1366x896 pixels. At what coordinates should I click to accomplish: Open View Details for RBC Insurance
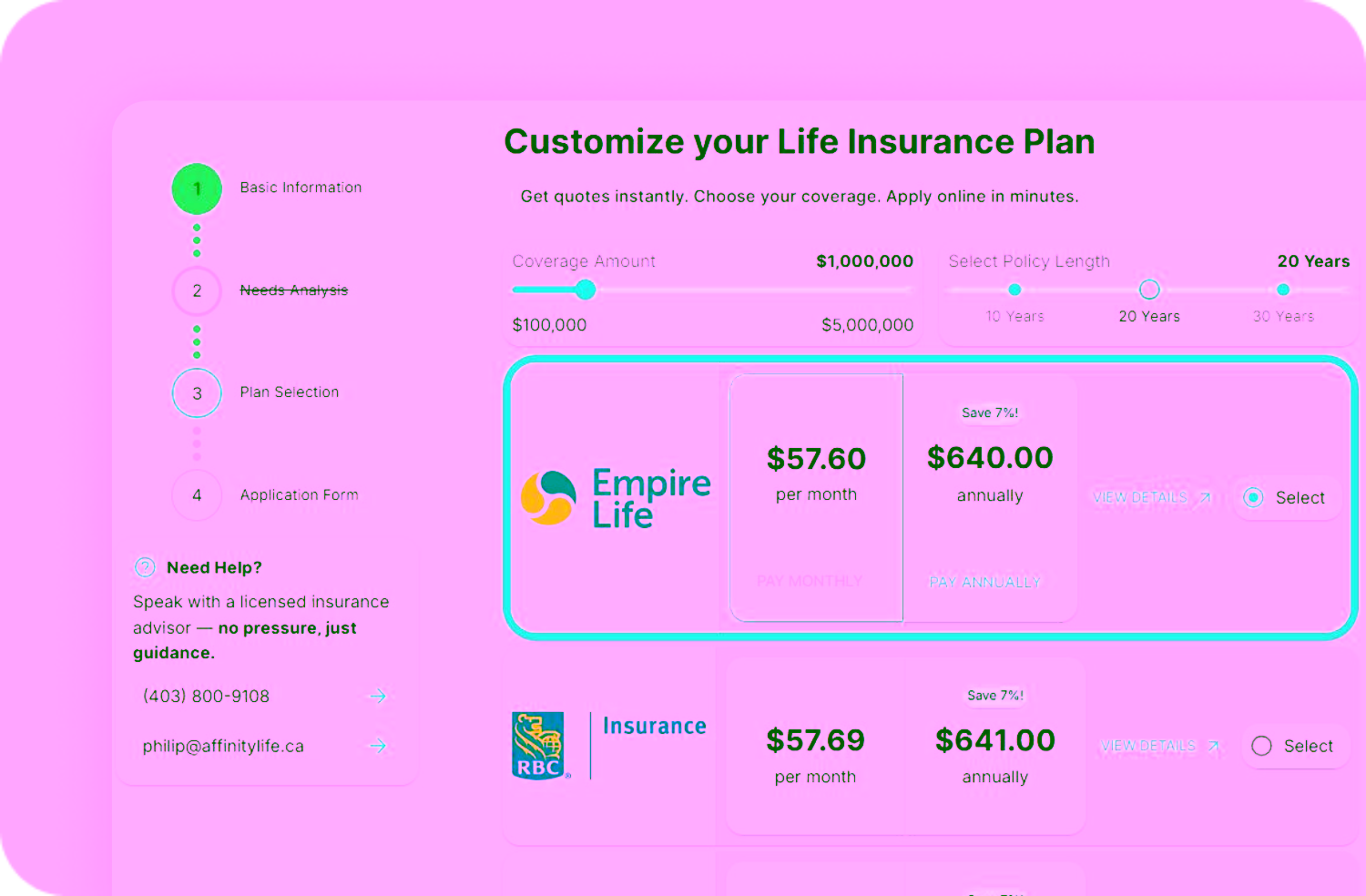pos(1159,746)
